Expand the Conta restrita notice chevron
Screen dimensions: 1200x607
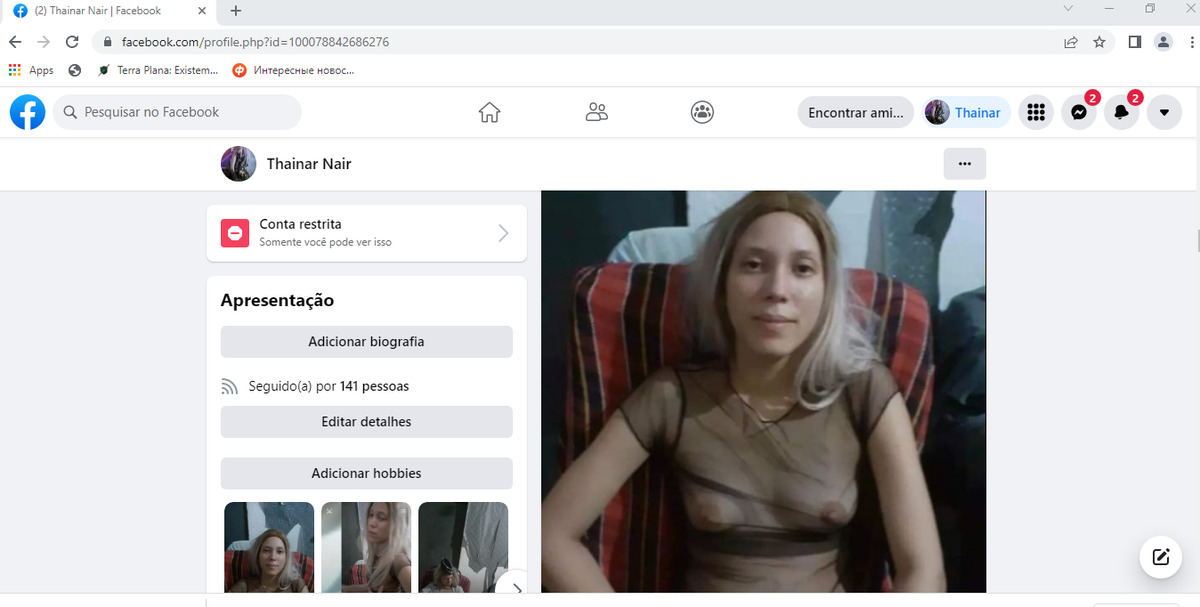tap(503, 233)
